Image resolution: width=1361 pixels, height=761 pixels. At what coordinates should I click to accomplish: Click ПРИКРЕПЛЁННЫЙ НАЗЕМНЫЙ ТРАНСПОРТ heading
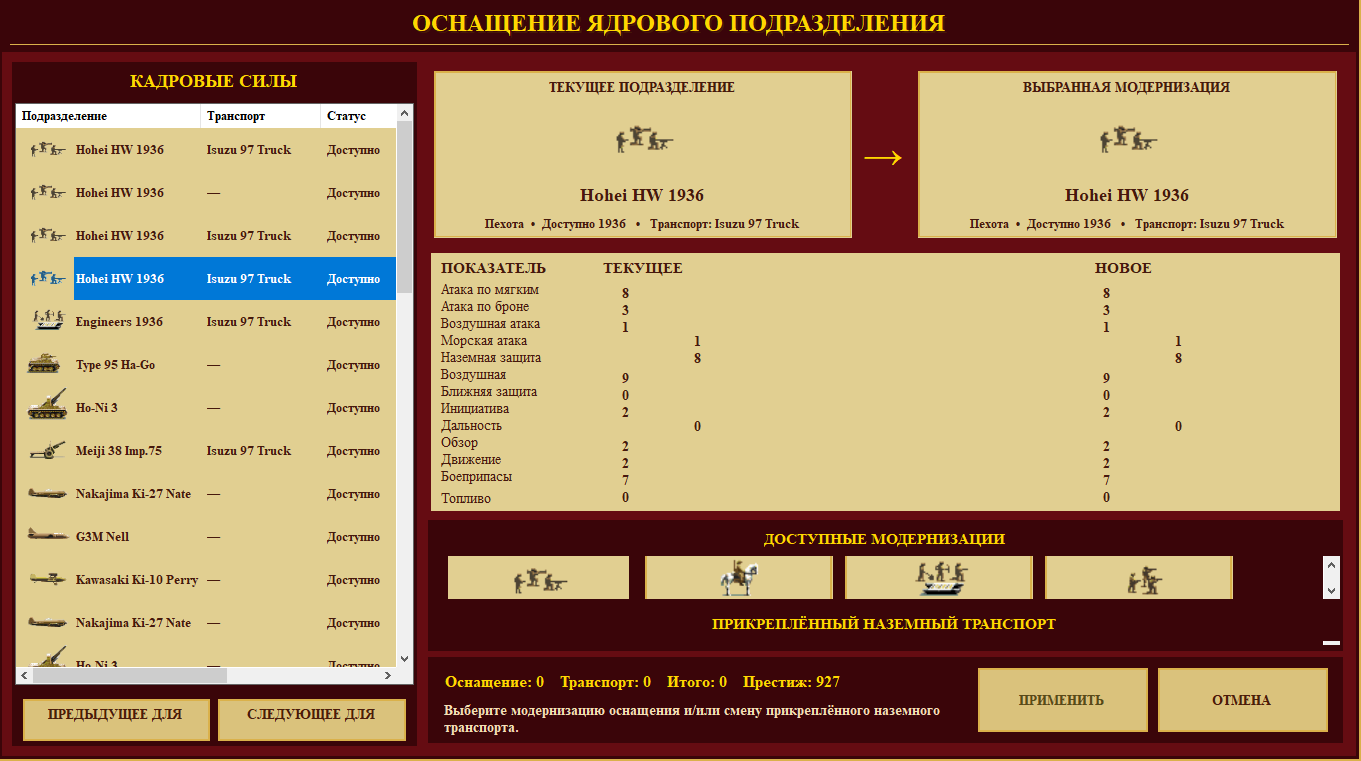(884, 624)
